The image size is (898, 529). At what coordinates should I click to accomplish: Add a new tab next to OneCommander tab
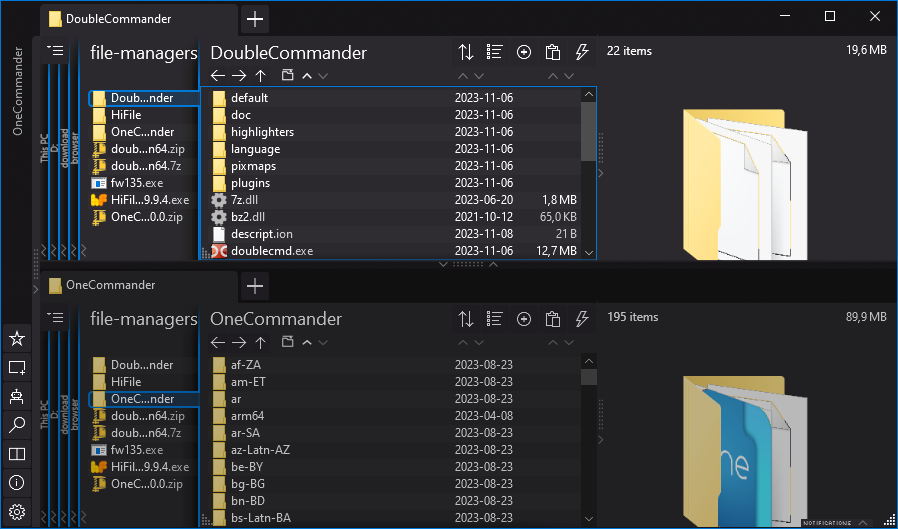(x=255, y=286)
